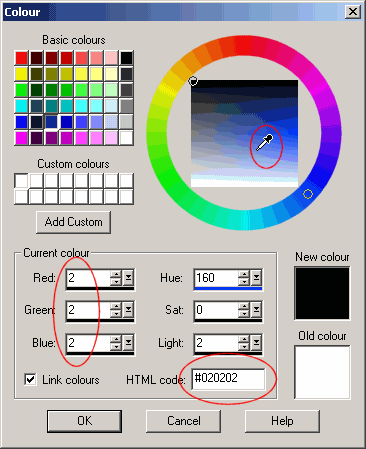Click inside the saturation-lightness square
This screenshot has height=449, width=366.
click(244, 133)
